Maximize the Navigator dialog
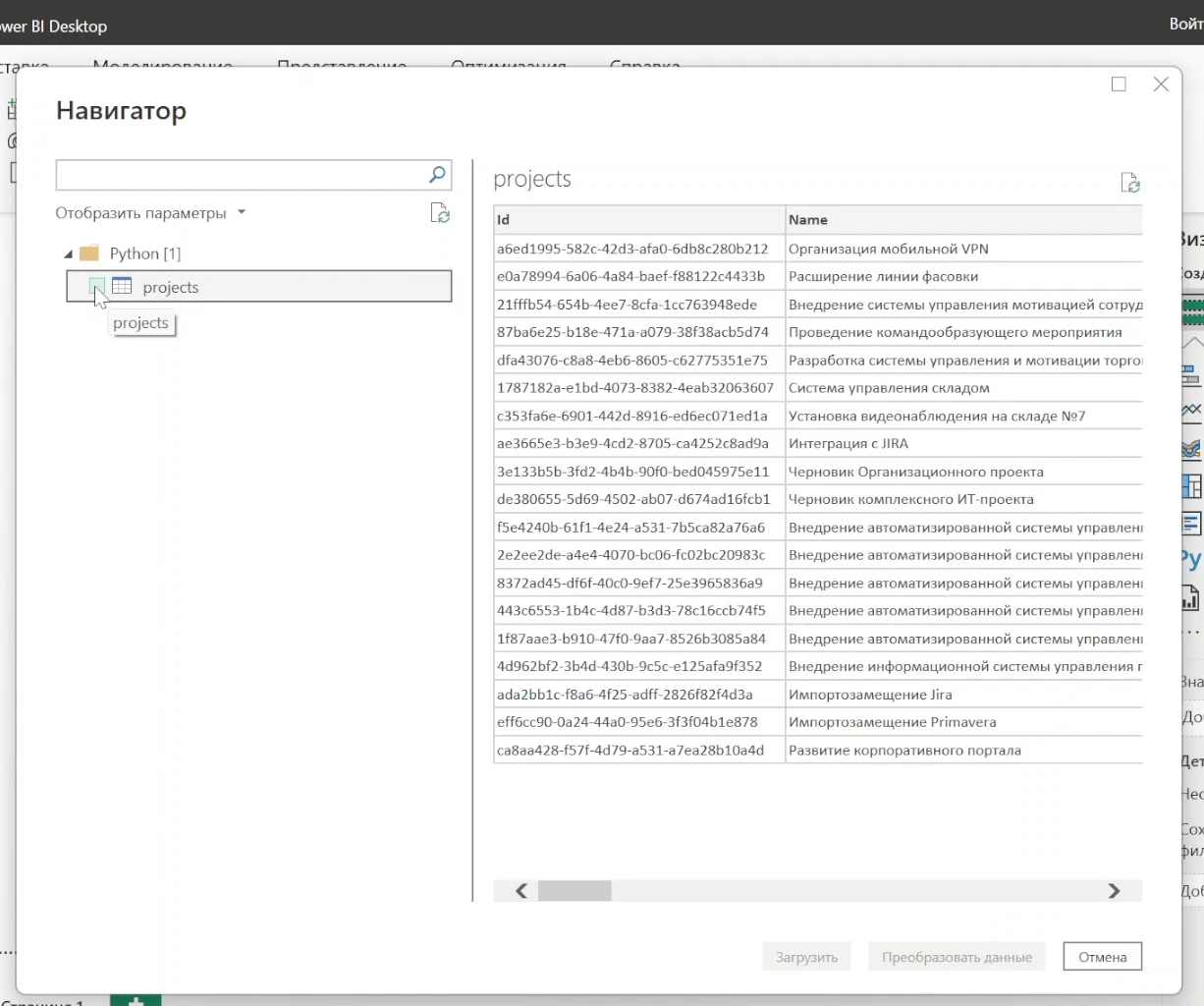 1119,84
